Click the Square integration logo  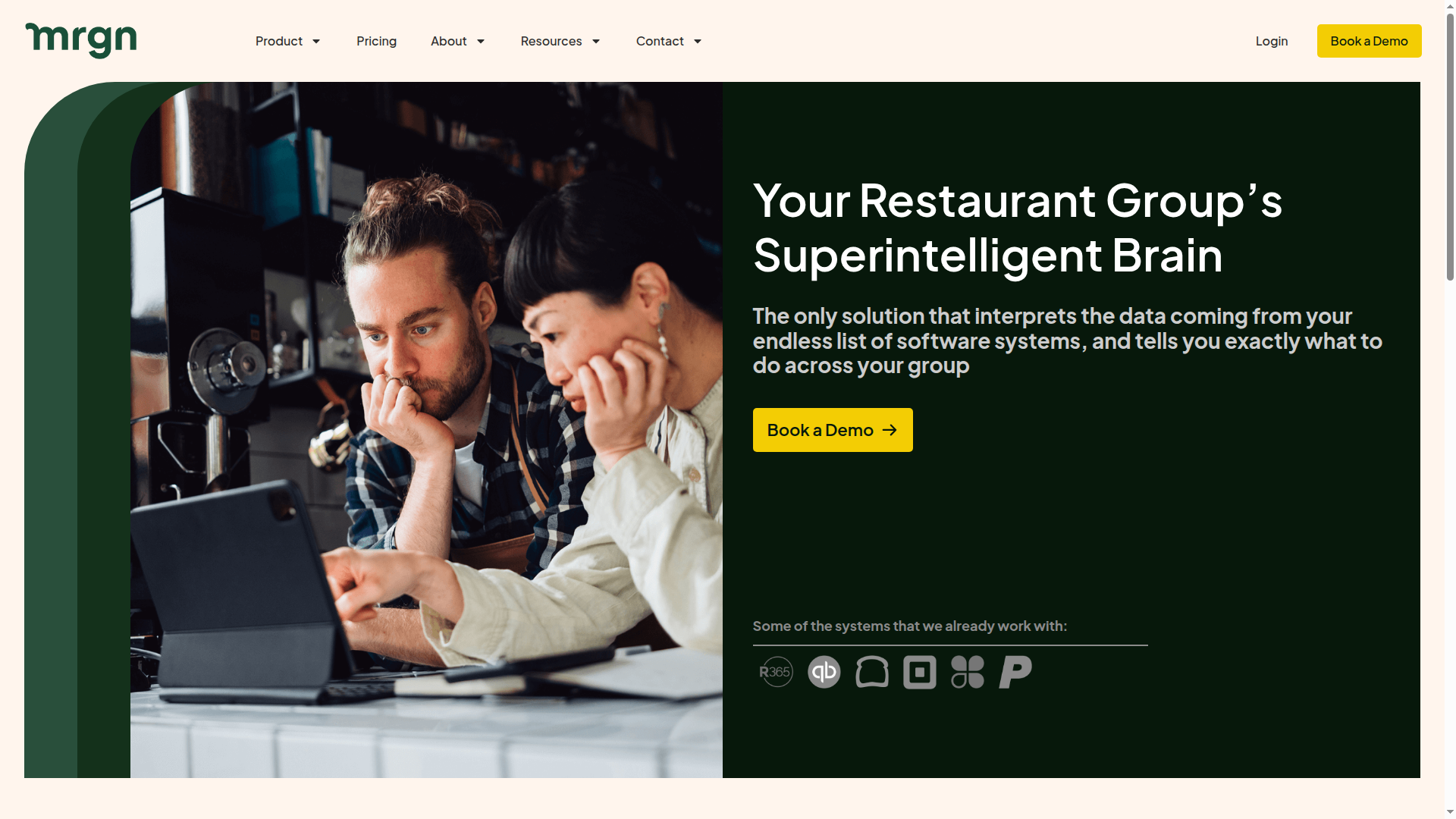tap(920, 672)
